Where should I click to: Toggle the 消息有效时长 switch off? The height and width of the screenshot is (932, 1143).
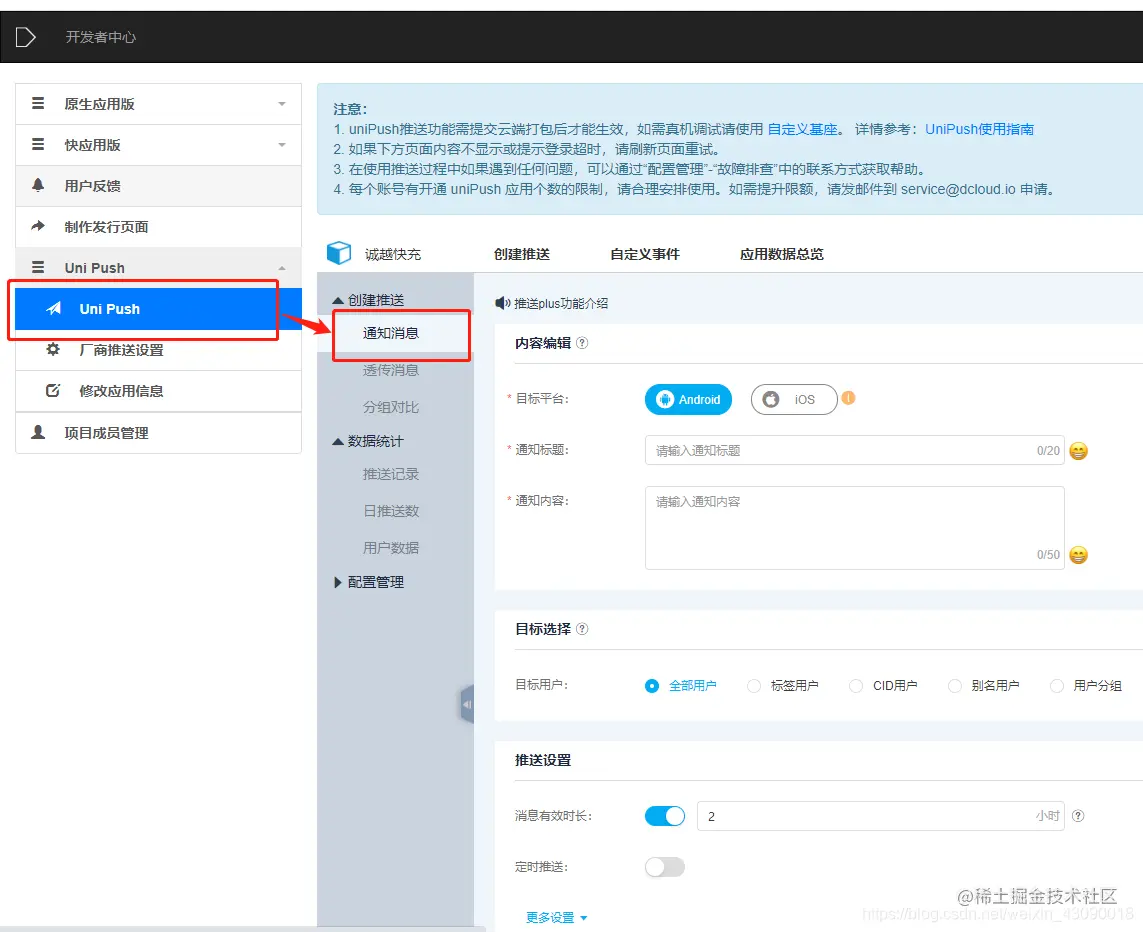click(x=665, y=815)
